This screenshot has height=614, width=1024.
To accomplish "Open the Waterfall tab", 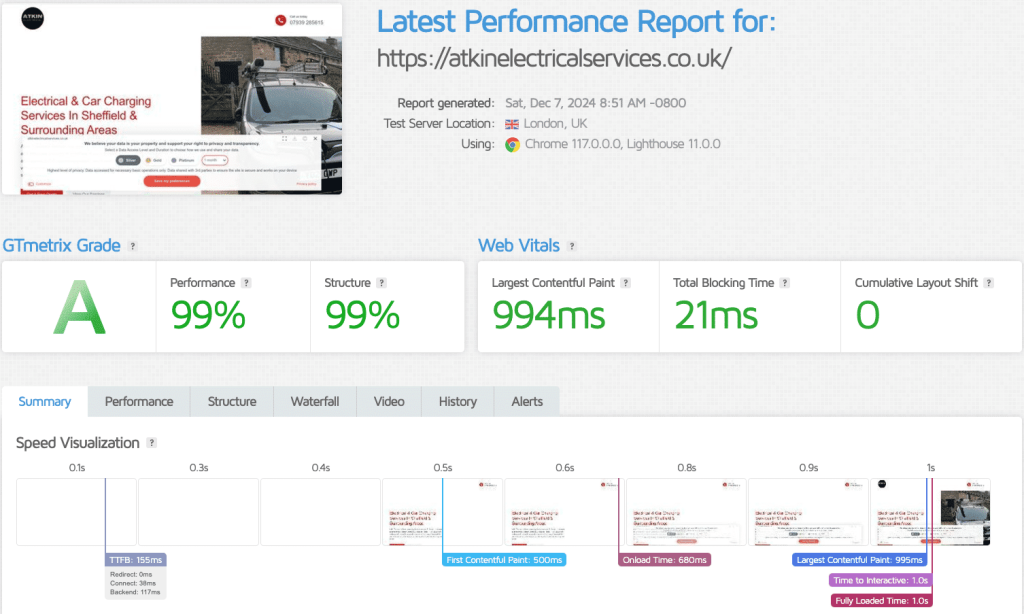I will (315, 402).
